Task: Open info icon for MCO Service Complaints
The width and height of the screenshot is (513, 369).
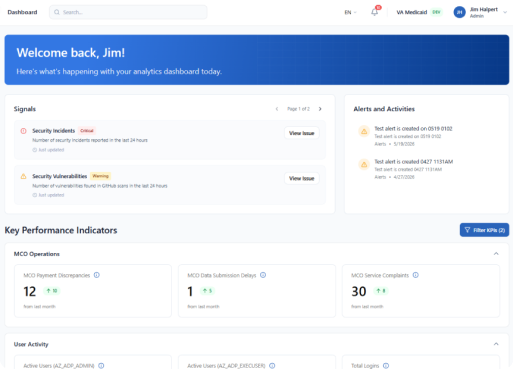Action: [416, 275]
